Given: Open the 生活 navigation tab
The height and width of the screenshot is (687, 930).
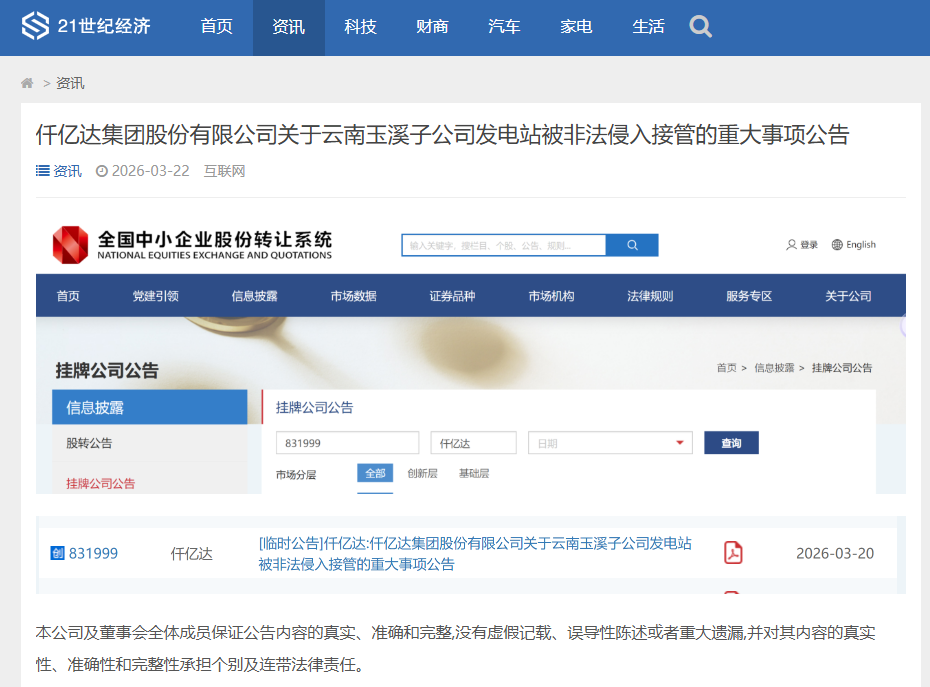Looking at the screenshot, I should (x=648, y=27).
